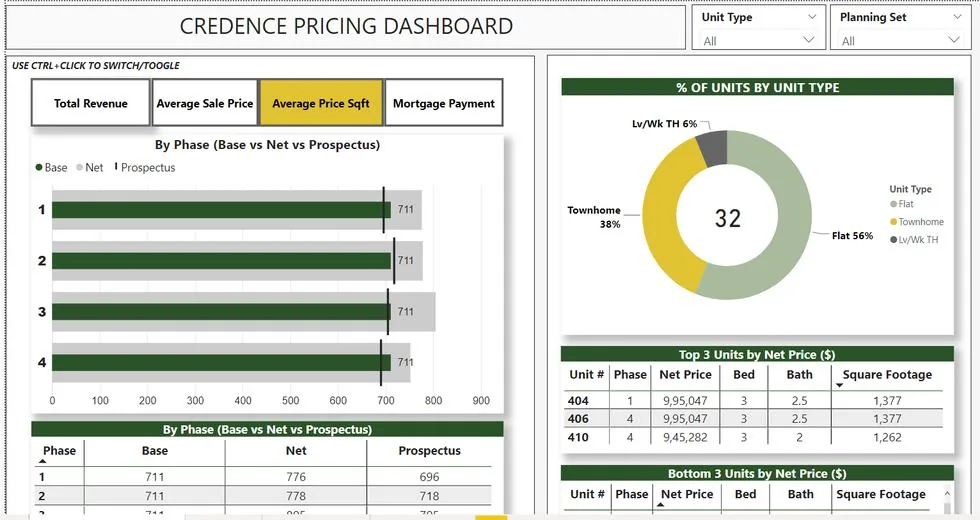Image resolution: width=980 pixels, height=520 pixels.
Task: Sort the Bottom 3 table by Unit # header
Action: point(587,494)
